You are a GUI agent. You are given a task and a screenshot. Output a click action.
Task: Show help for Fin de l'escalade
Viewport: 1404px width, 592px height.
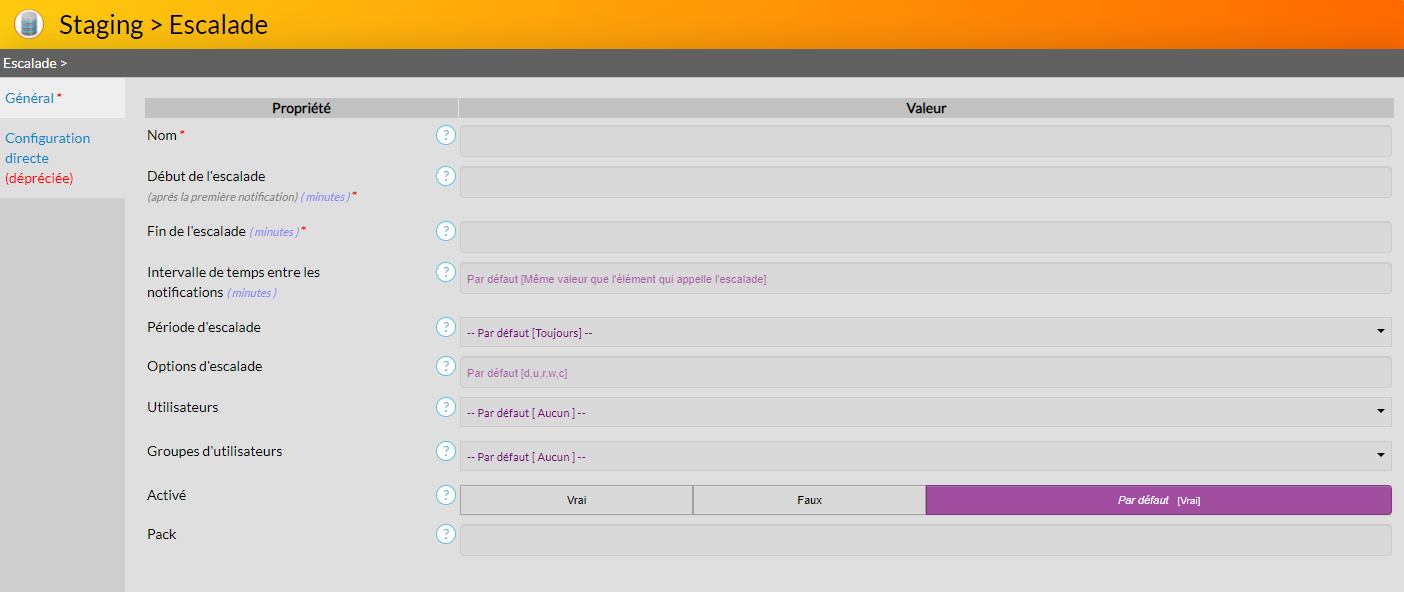click(x=445, y=231)
